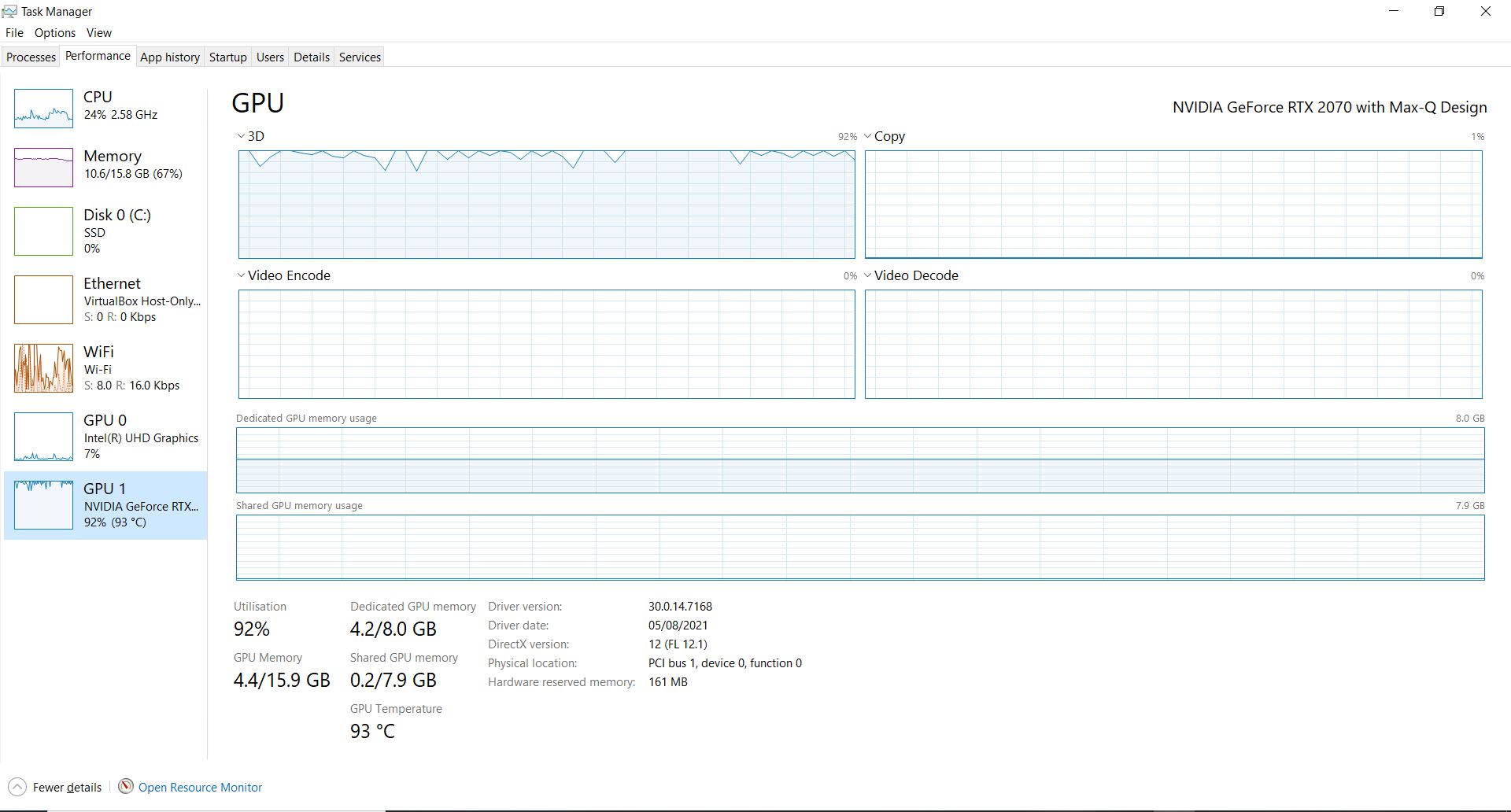
Task: Open the Disk 0 (C:) graph thumbnail
Action: pyautogui.click(x=43, y=231)
